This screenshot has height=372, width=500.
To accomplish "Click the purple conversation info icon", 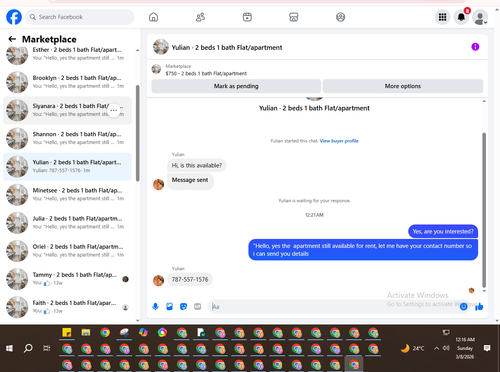I will pyautogui.click(x=475, y=47).
